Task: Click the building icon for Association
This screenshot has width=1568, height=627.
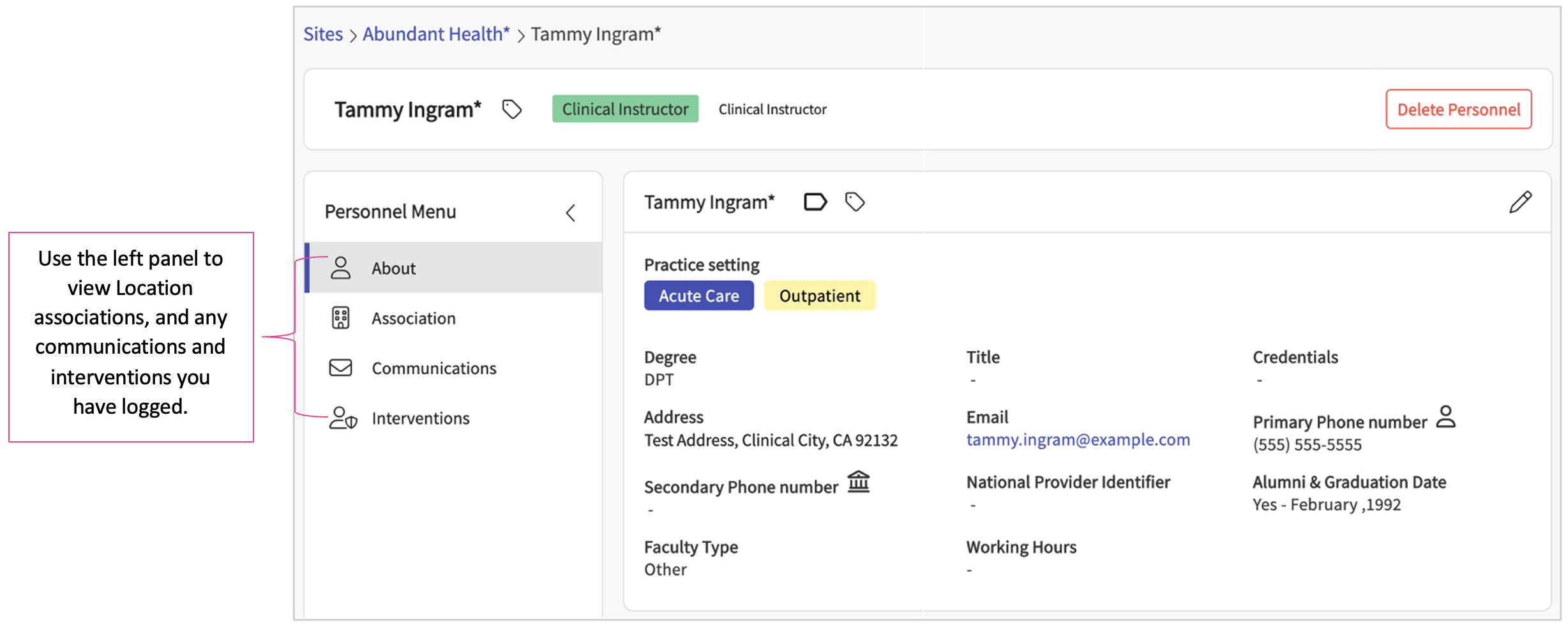Action: 340,318
